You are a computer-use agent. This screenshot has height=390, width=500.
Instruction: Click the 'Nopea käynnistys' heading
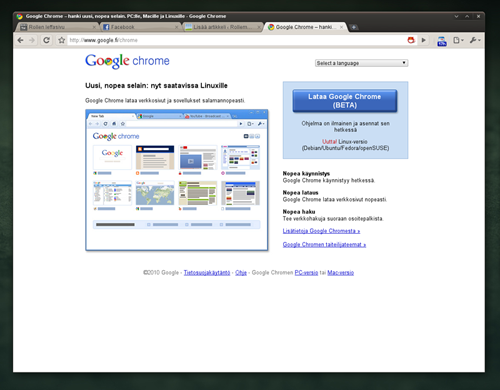(x=306, y=173)
